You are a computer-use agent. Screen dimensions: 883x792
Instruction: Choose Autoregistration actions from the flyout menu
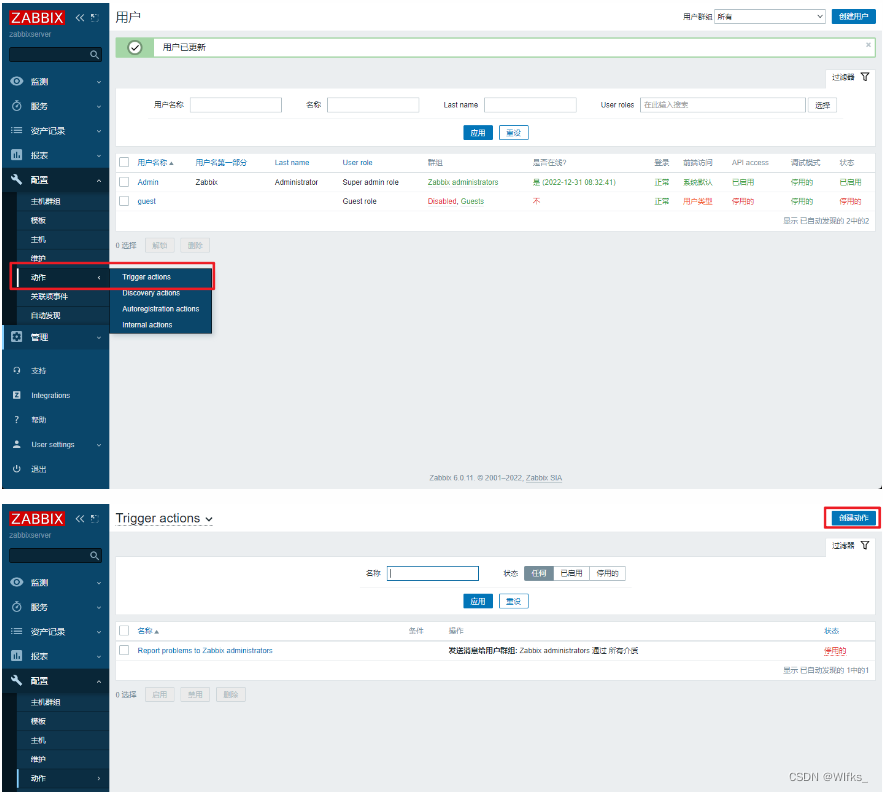[160, 309]
